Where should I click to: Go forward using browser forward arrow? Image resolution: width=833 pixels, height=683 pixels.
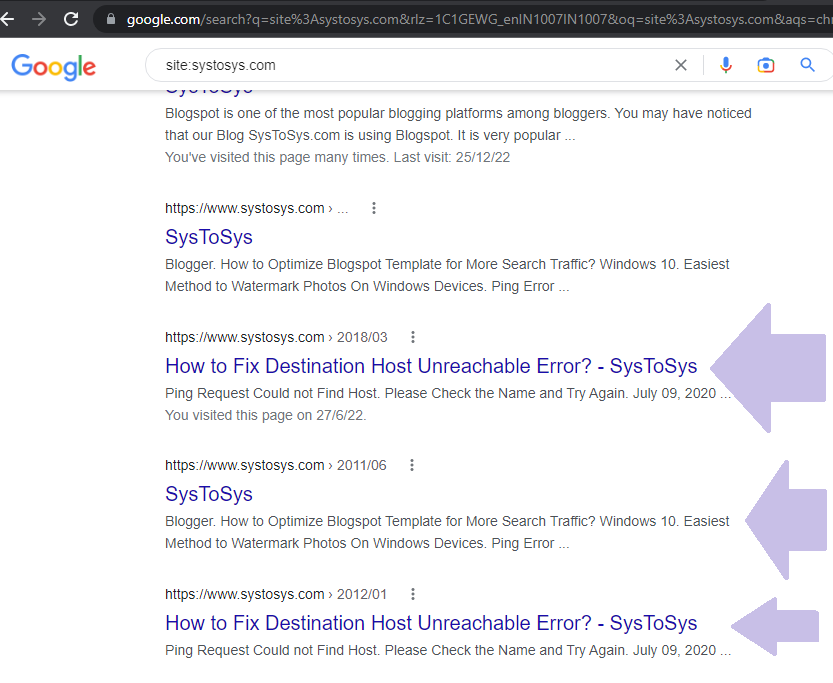click(x=39, y=20)
